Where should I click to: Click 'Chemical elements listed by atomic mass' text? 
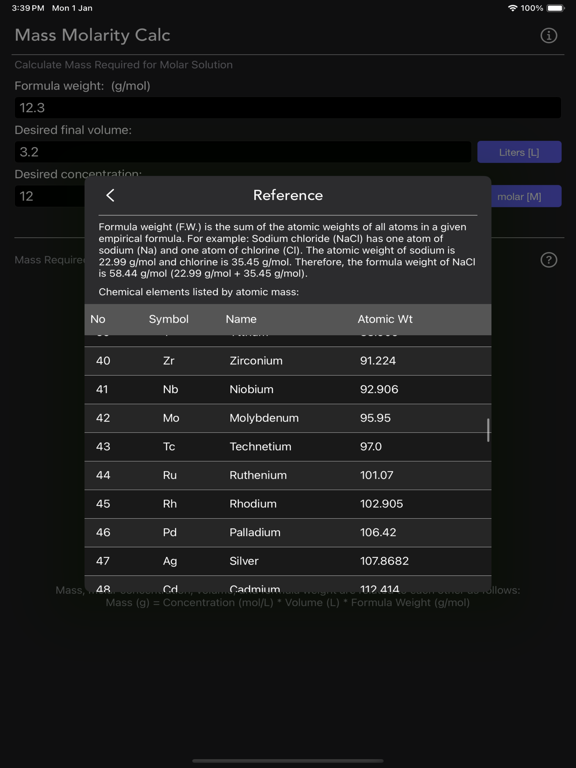pyautogui.click(x=198, y=292)
